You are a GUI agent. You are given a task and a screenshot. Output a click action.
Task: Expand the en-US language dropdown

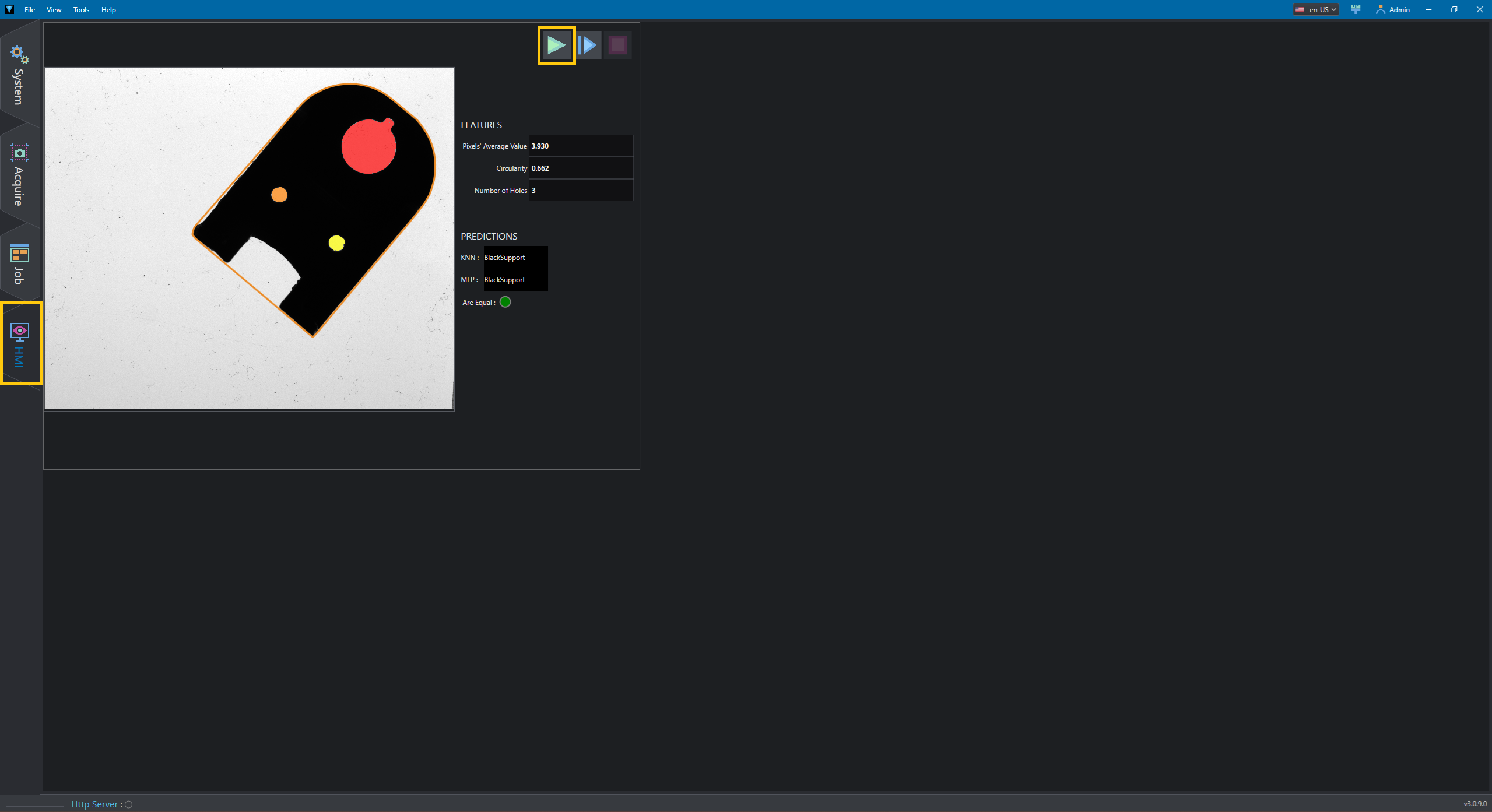click(1315, 9)
